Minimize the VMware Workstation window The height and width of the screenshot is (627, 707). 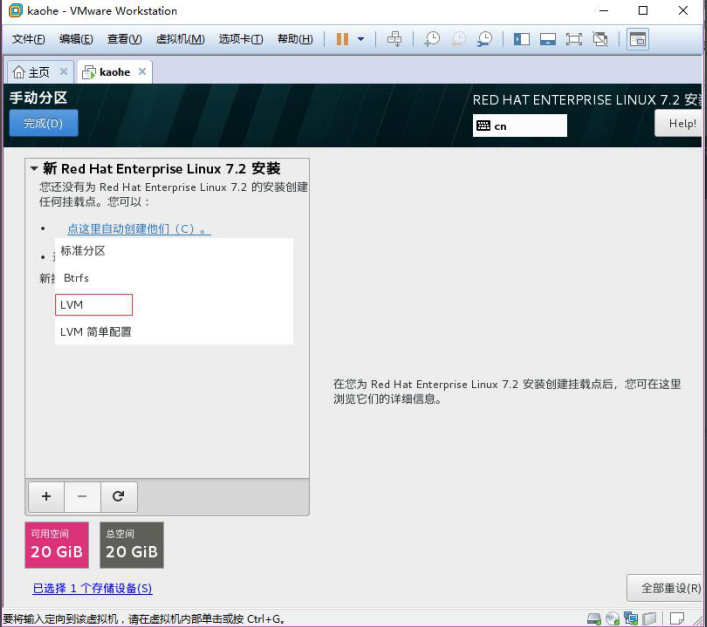coord(604,10)
